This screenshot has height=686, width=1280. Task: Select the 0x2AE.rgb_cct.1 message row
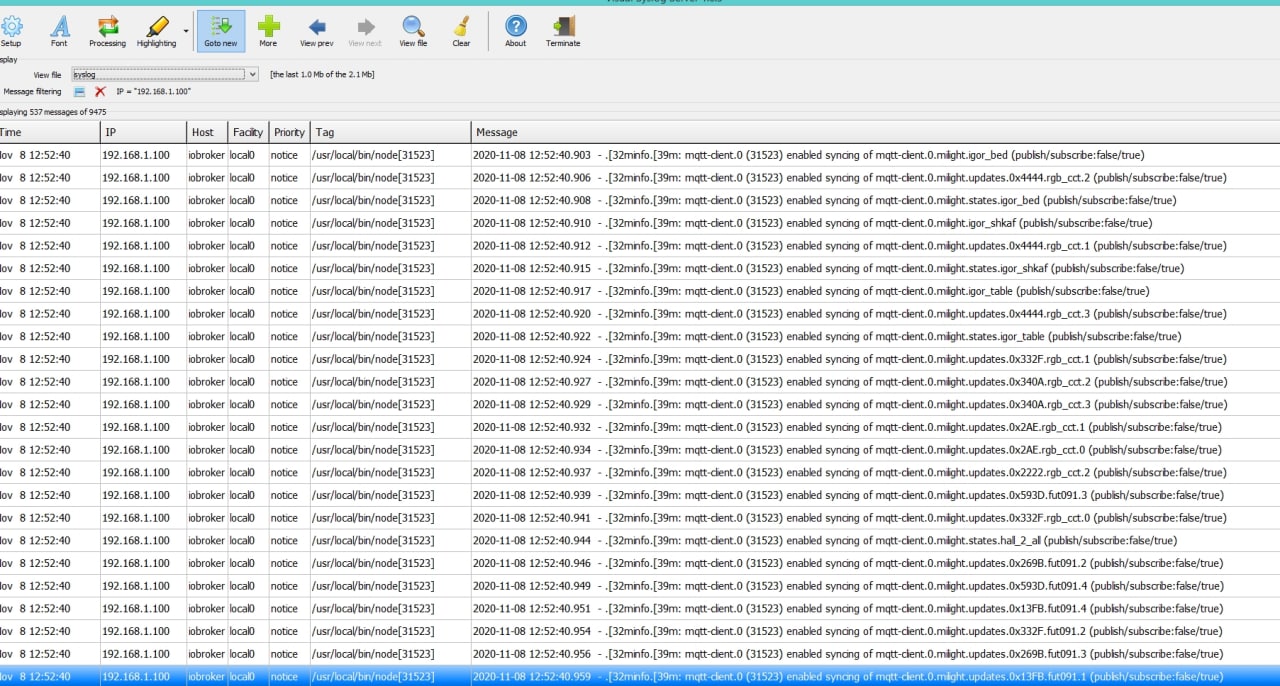pos(640,427)
